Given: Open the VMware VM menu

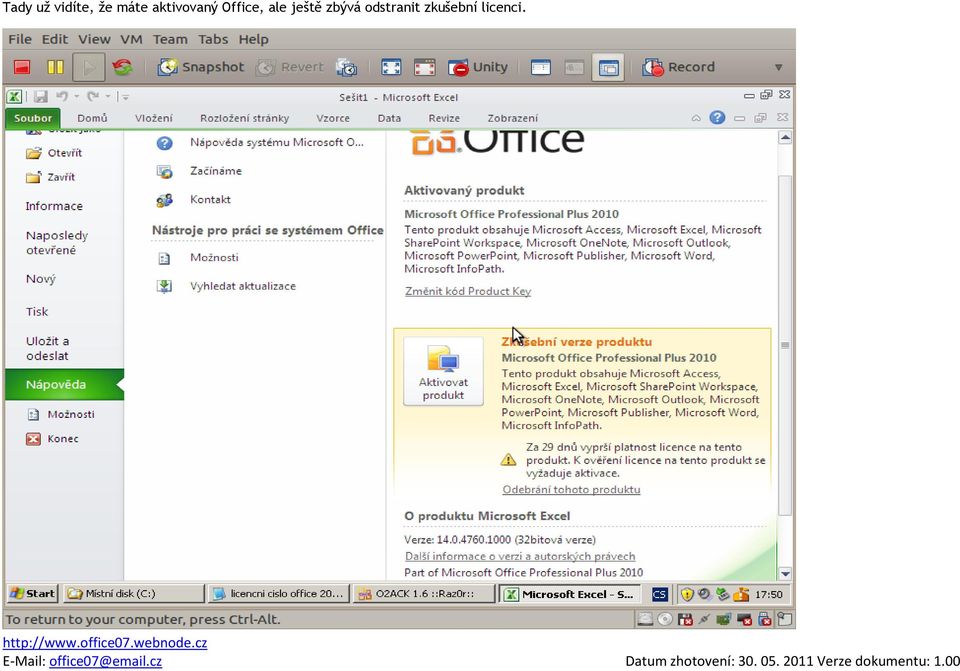Looking at the screenshot, I should (131, 39).
